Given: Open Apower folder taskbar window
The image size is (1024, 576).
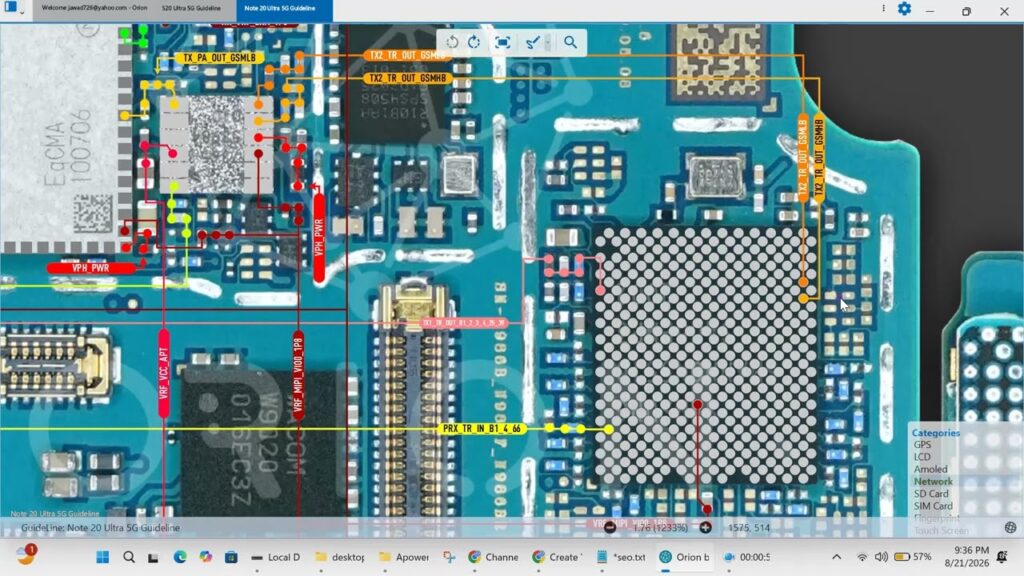Looking at the screenshot, I should [404, 557].
